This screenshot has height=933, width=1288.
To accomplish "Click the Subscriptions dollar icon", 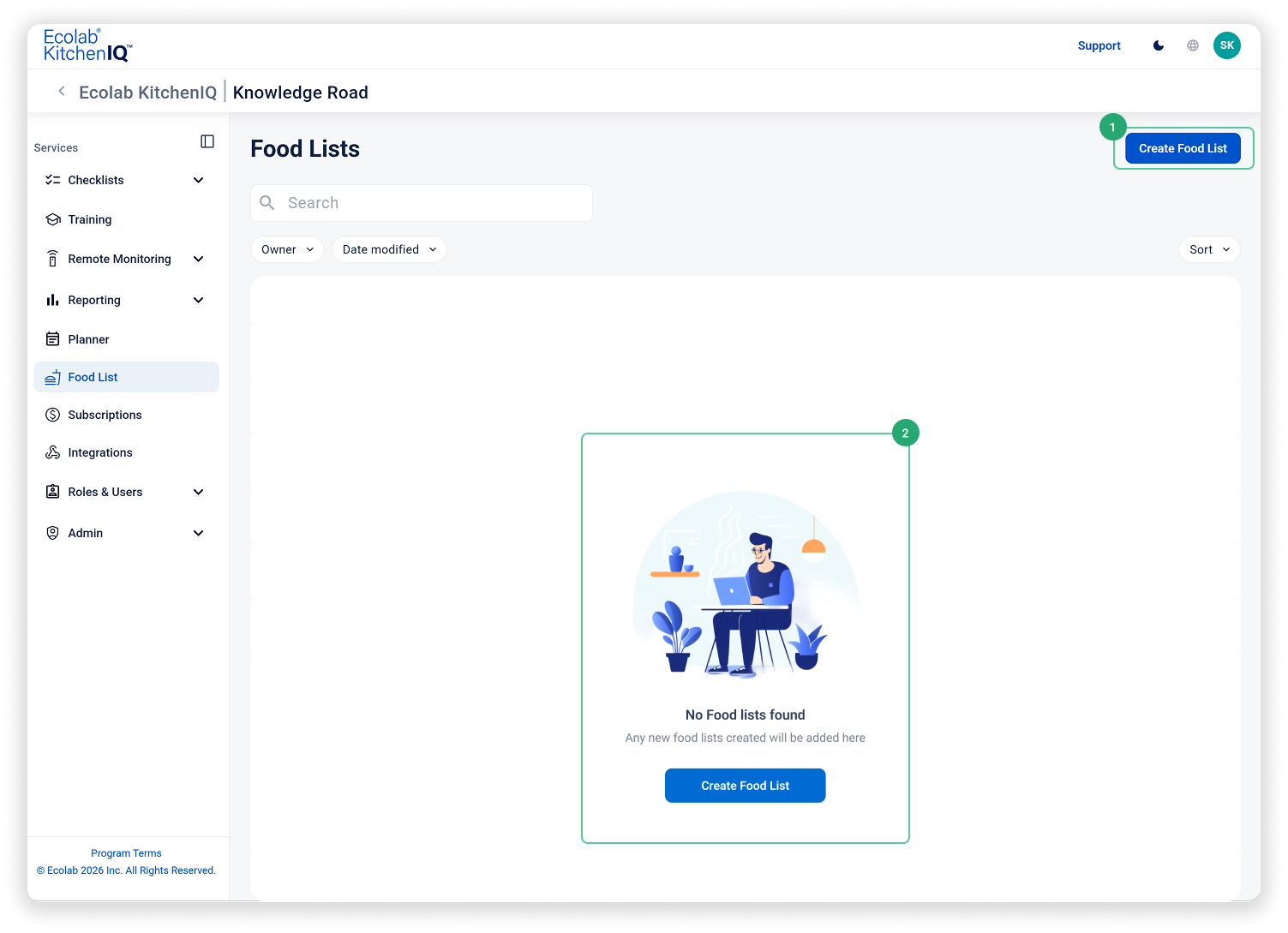I will pyautogui.click(x=53, y=415).
